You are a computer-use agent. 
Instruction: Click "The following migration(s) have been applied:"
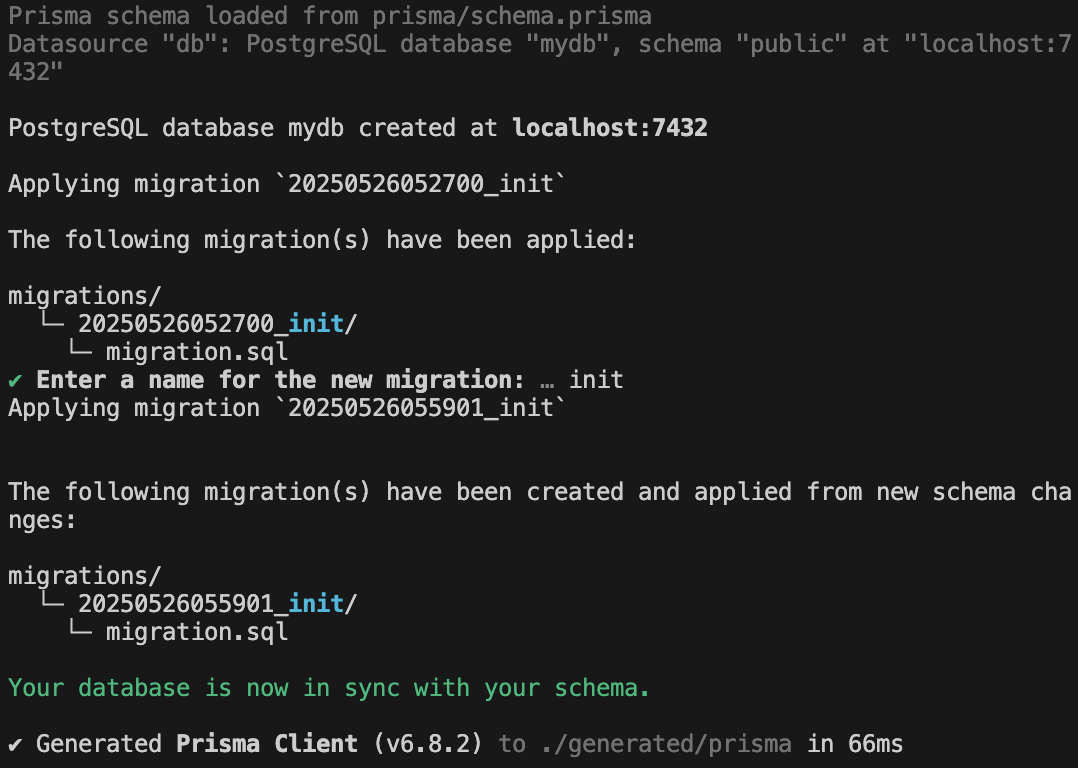(322, 240)
